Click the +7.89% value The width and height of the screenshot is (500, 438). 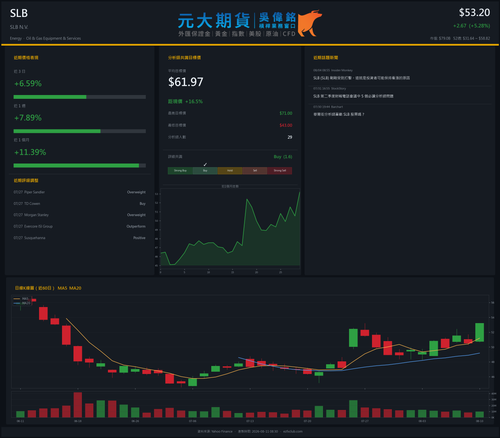28,118
